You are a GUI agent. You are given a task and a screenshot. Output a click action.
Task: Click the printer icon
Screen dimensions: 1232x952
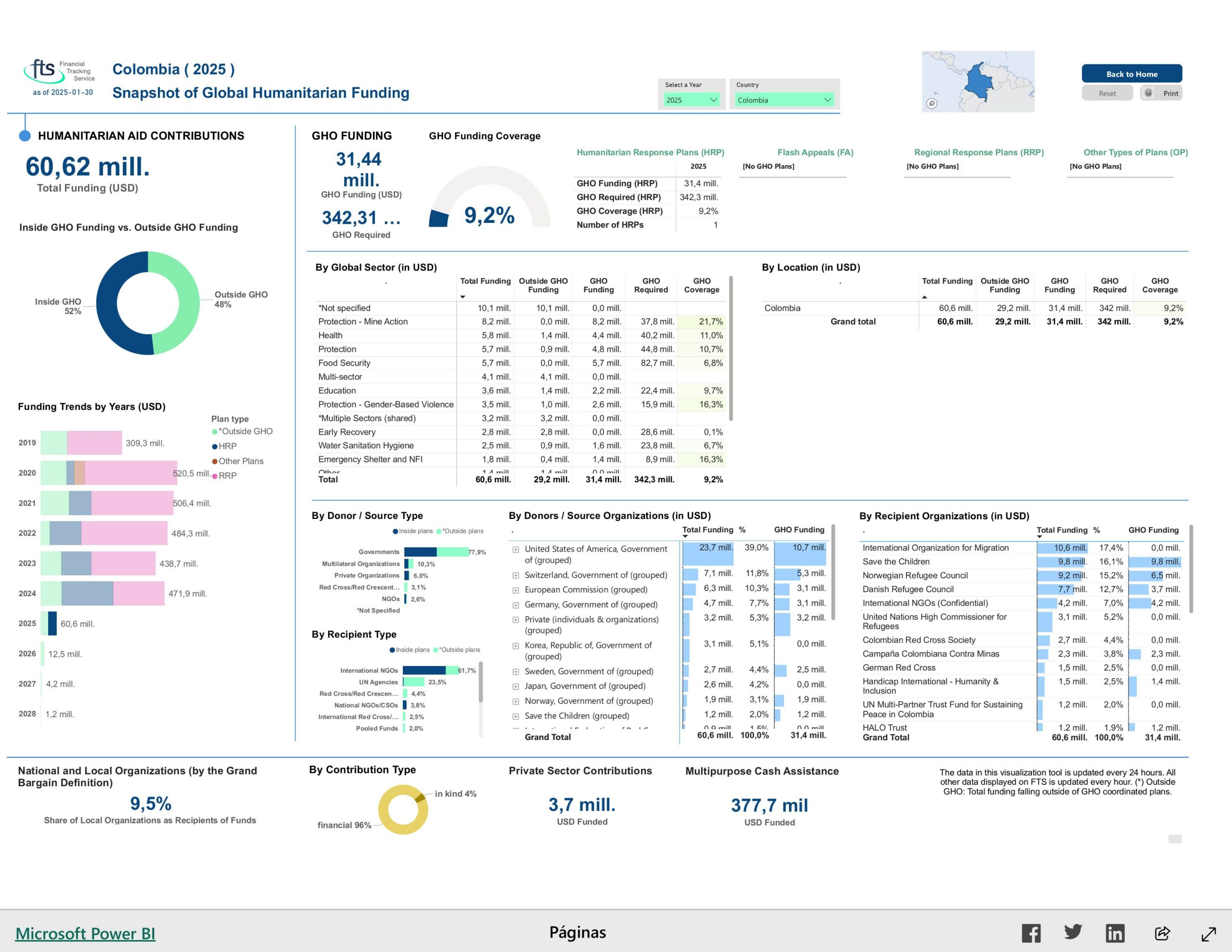(x=1149, y=92)
